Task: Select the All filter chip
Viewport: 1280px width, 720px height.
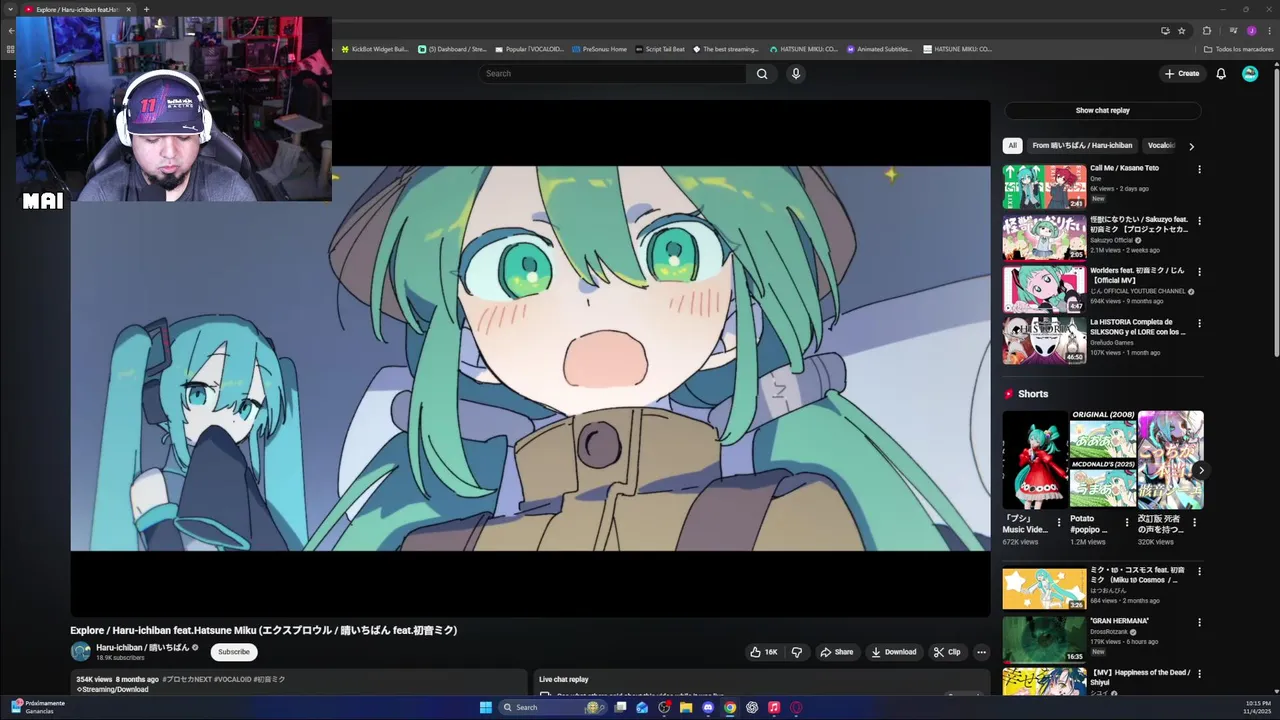Action: [1012, 146]
